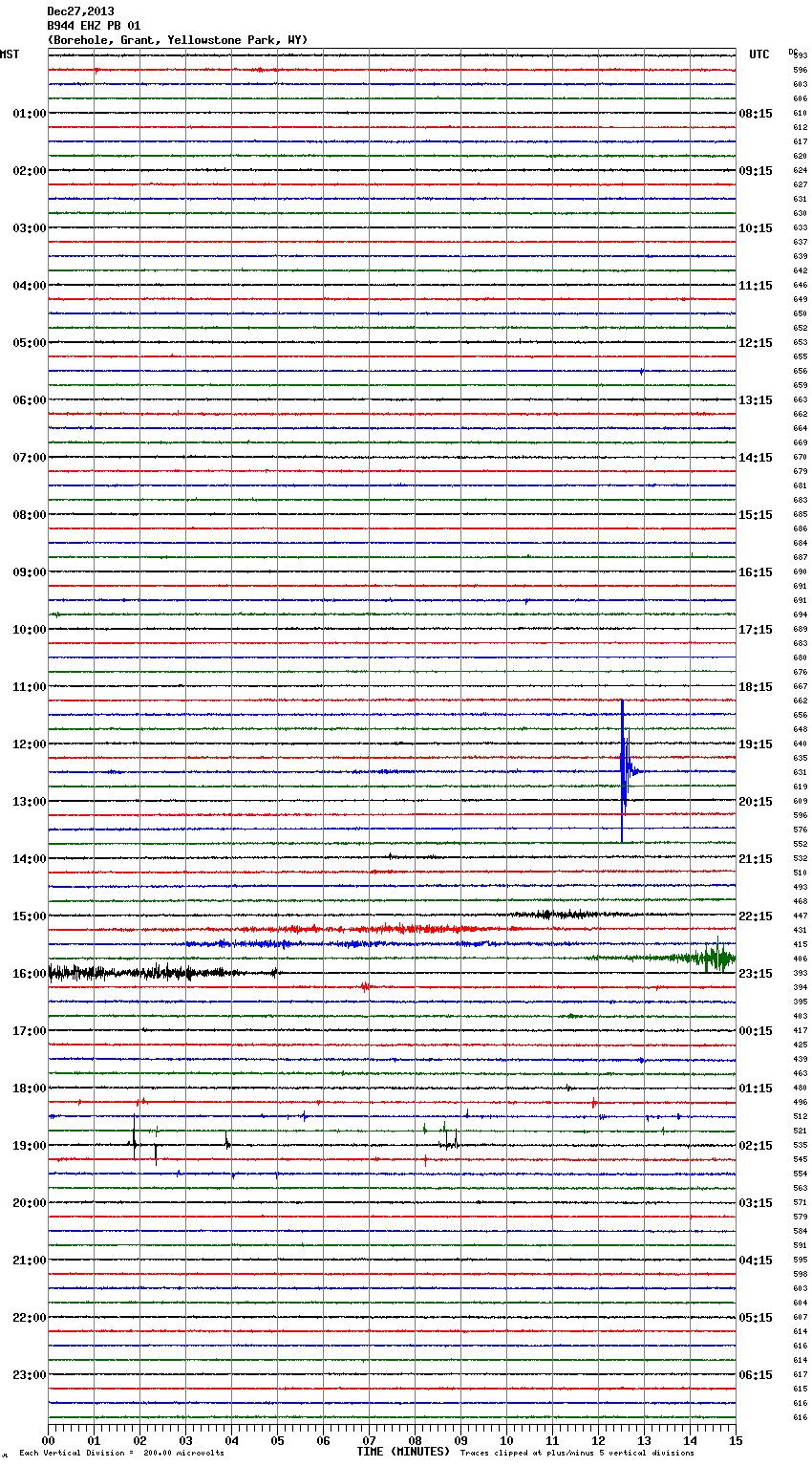Click minute 00 on the bottom axis

click(49, 1440)
